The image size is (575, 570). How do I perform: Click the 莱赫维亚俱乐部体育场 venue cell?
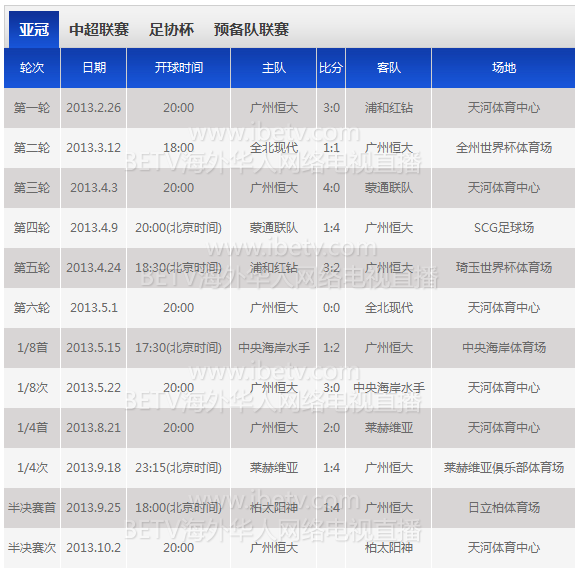(504, 468)
